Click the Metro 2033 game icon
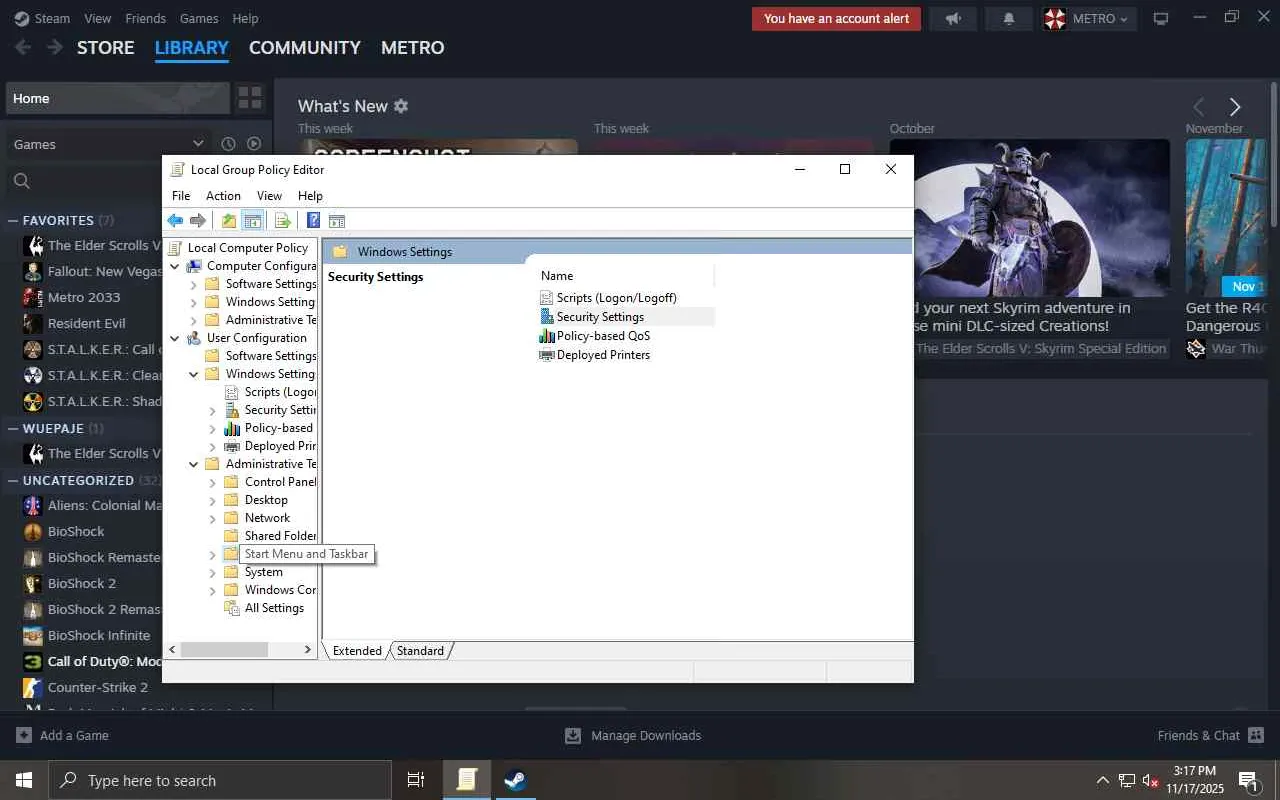1280x800 pixels. pos(33,297)
